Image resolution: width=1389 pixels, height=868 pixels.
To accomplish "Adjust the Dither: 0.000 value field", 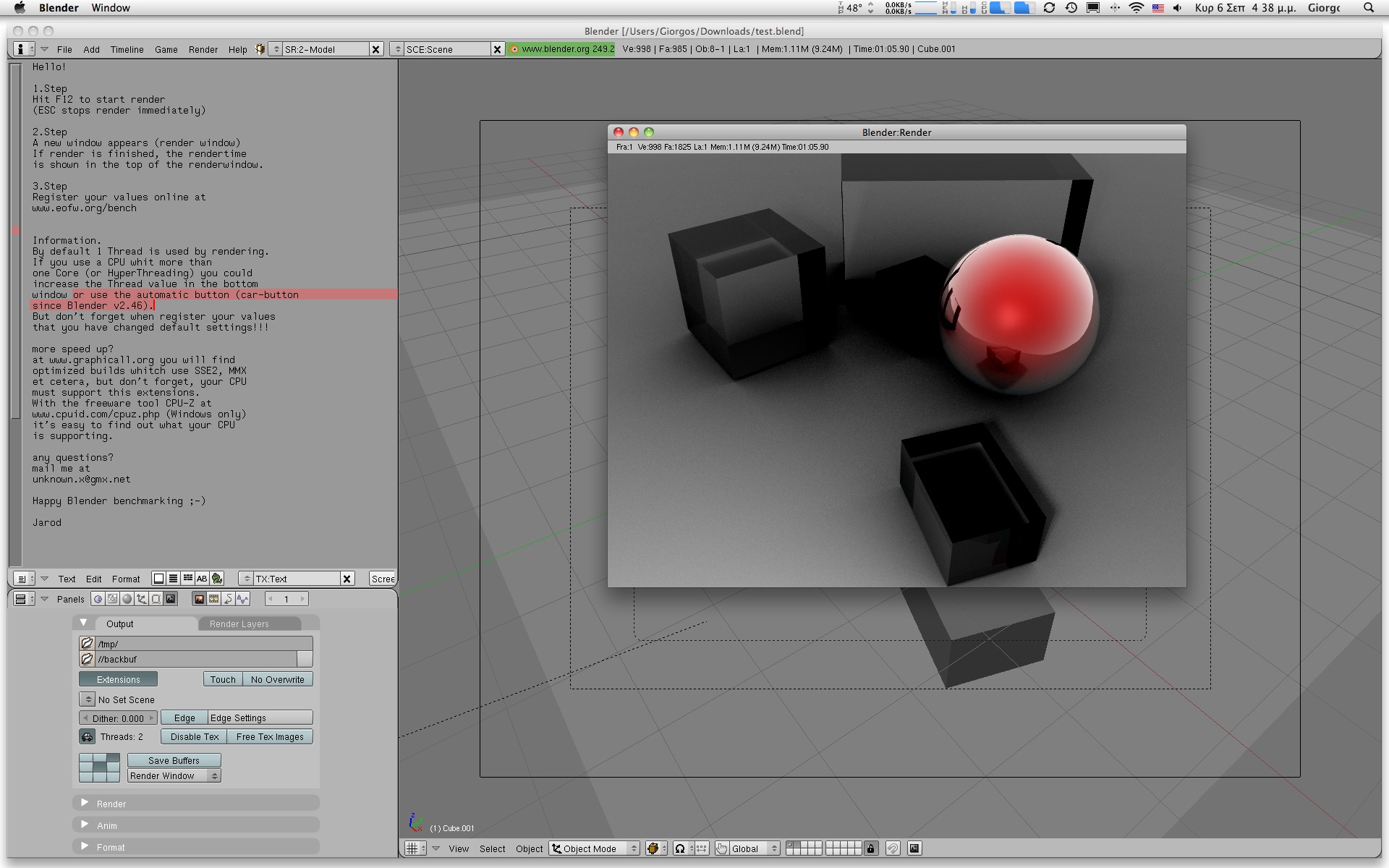I will pyautogui.click(x=118, y=718).
